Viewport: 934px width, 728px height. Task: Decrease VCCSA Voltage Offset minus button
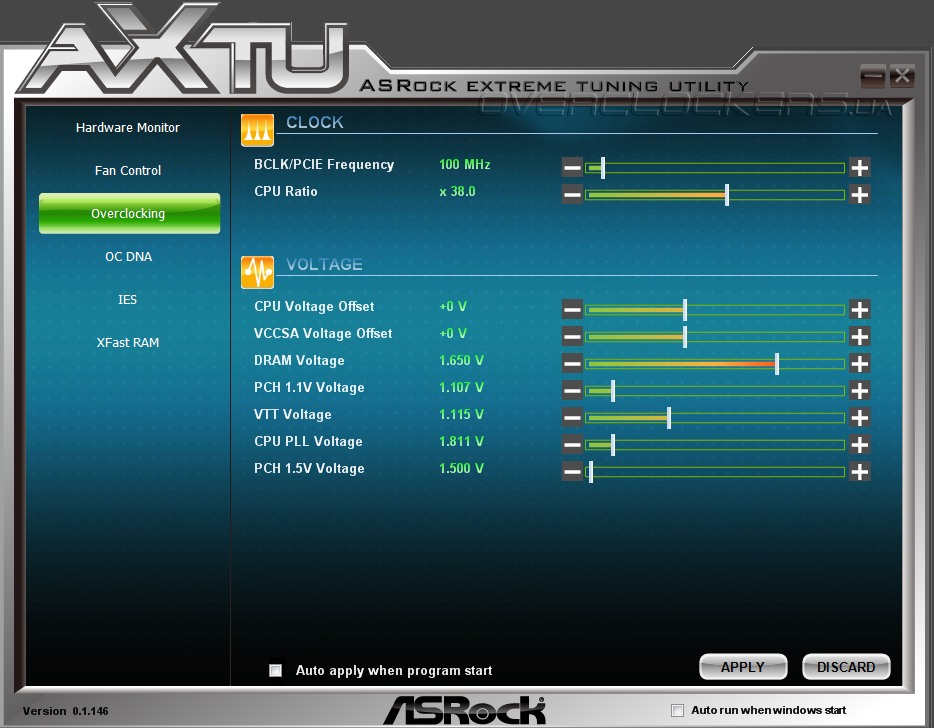[572, 336]
